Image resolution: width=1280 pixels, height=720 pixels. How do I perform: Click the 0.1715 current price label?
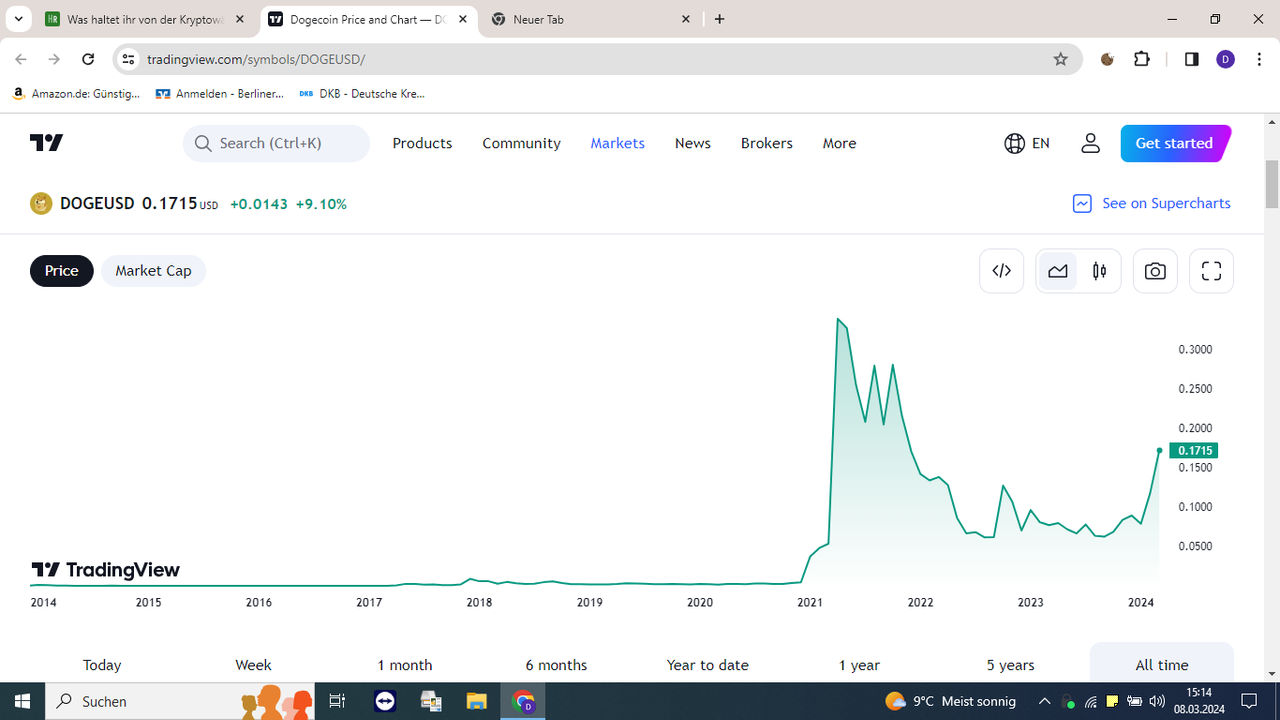click(1193, 451)
